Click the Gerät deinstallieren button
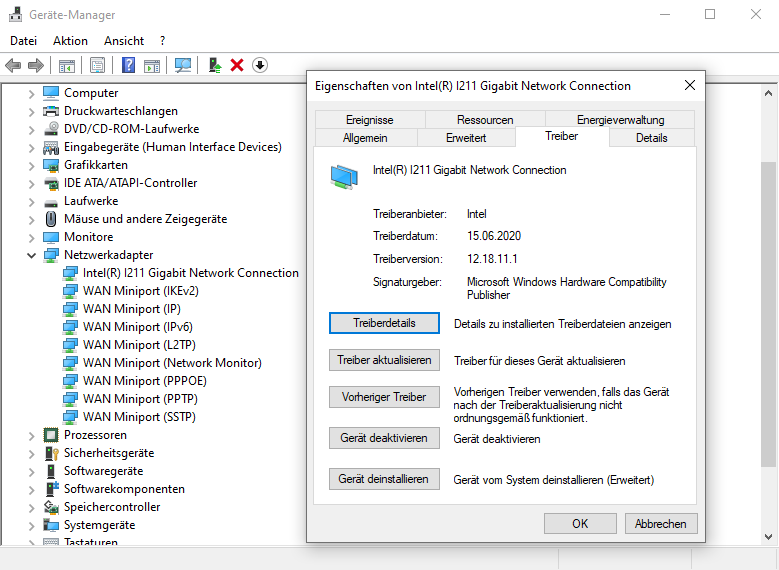The height and width of the screenshot is (570, 779). click(x=384, y=479)
